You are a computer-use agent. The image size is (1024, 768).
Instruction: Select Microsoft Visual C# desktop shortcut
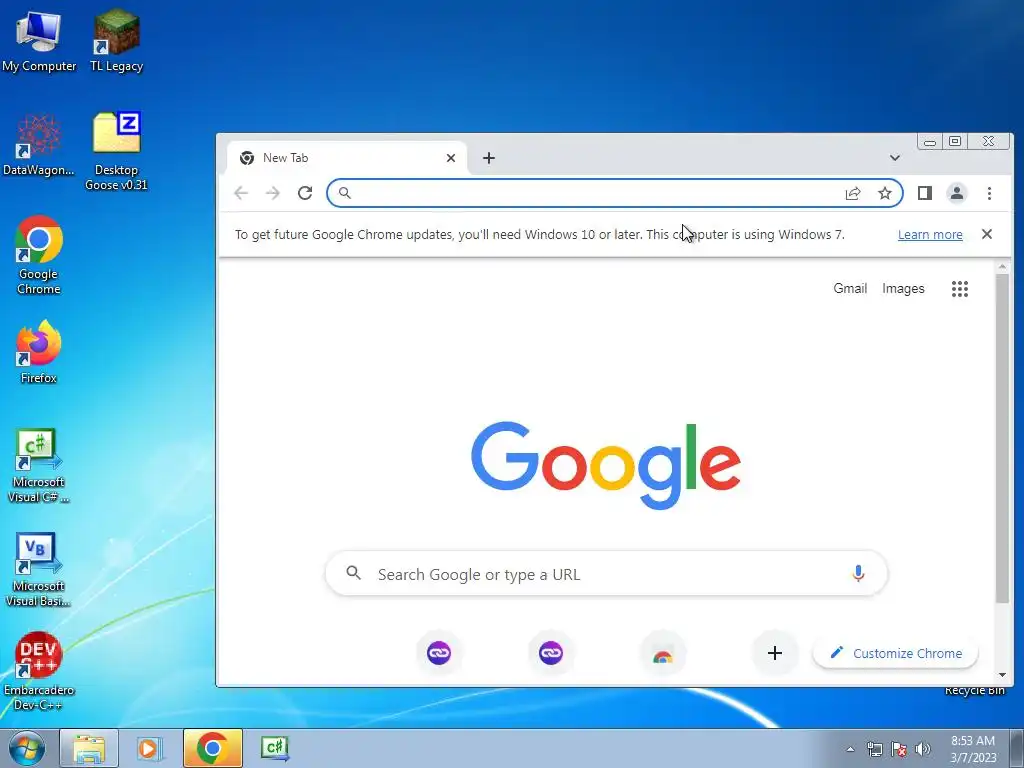coord(39,465)
